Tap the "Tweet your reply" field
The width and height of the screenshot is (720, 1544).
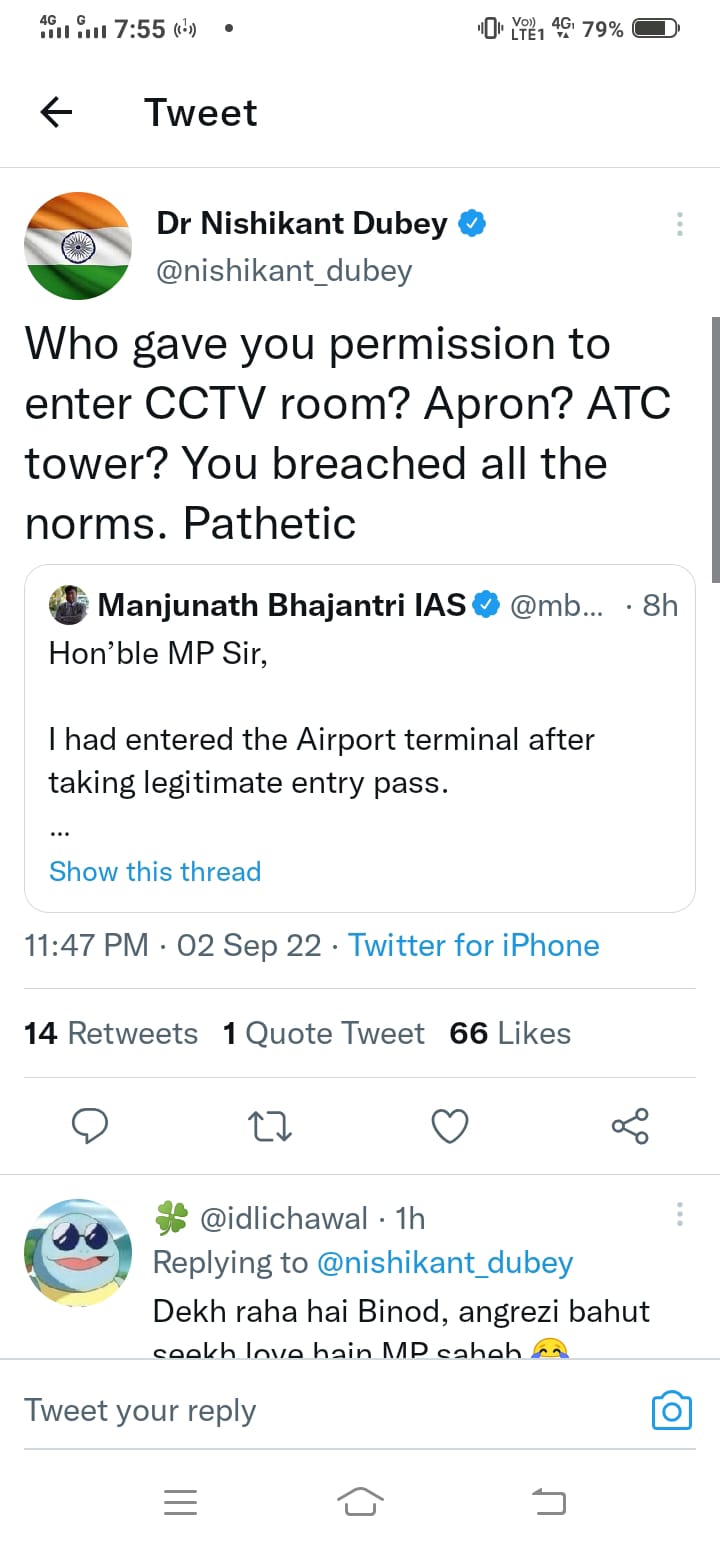click(x=300, y=1410)
